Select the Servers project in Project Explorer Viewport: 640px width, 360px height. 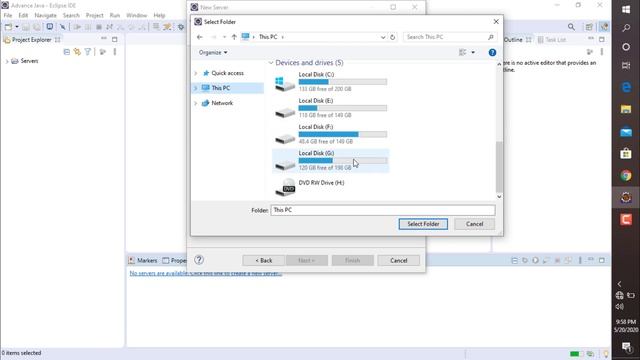point(29,61)
